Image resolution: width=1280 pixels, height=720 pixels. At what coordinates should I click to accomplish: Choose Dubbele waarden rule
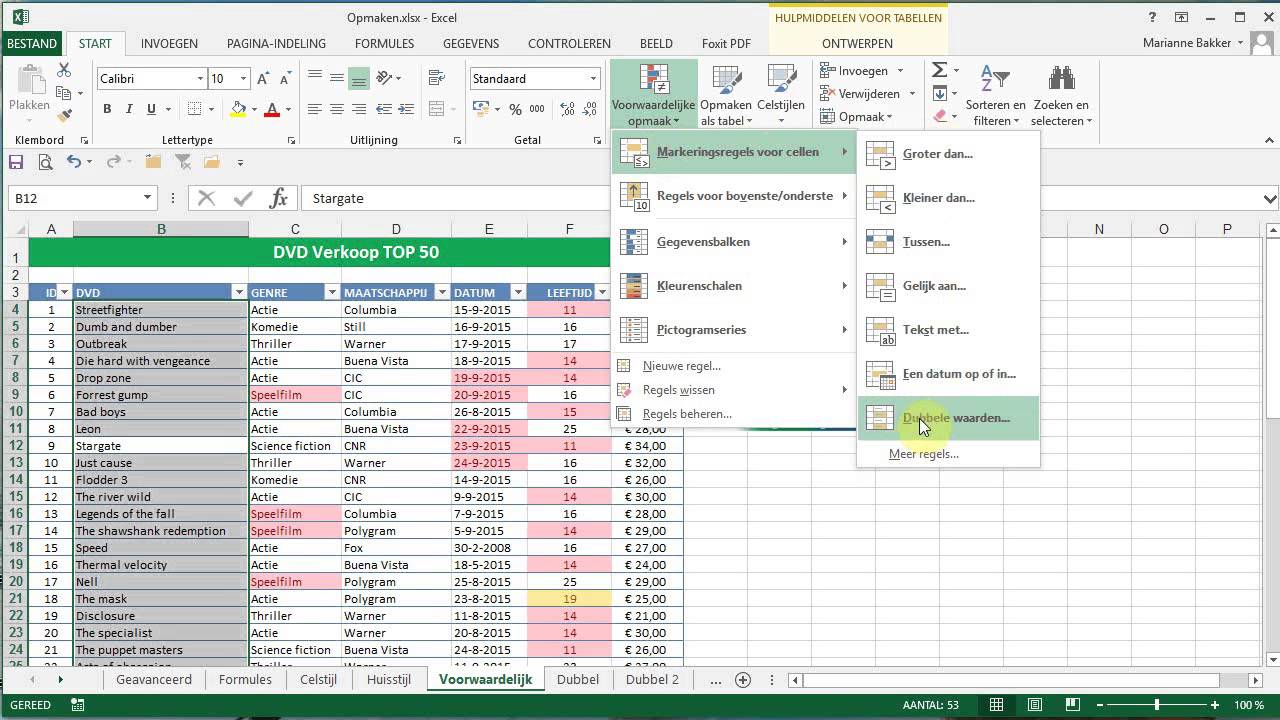[x=948, y=418]
